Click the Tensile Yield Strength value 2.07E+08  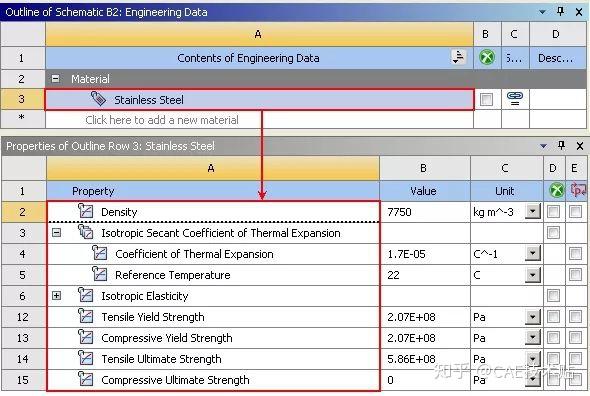pos(411,317)
